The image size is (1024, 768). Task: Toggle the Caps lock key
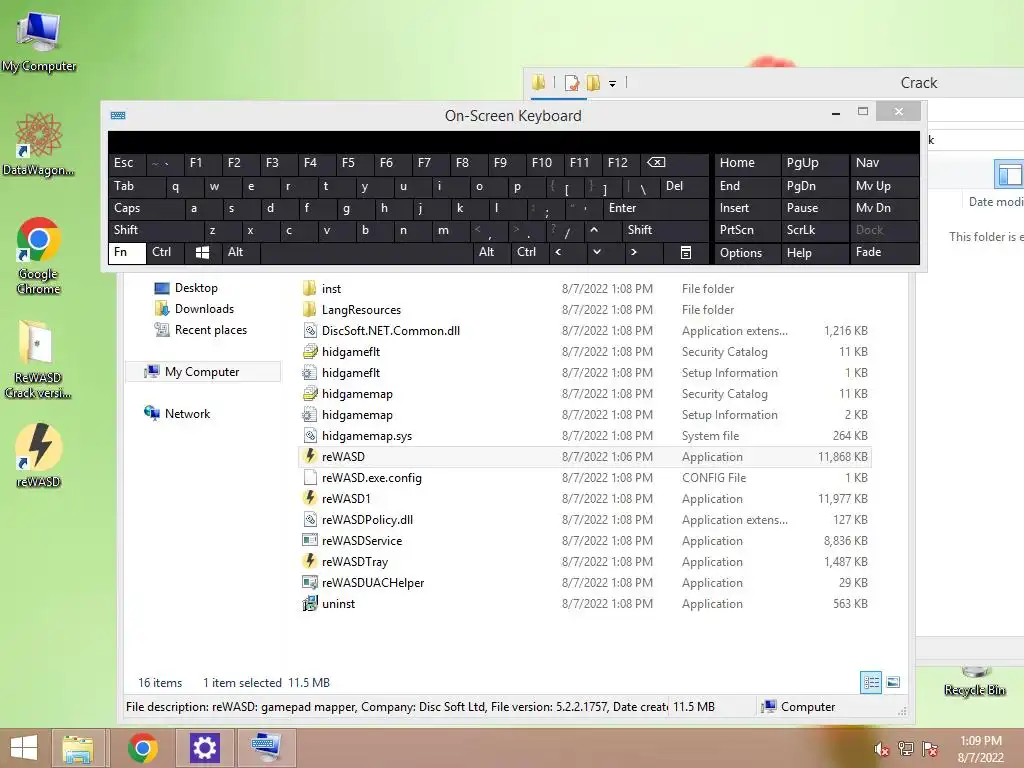(146, 208)
